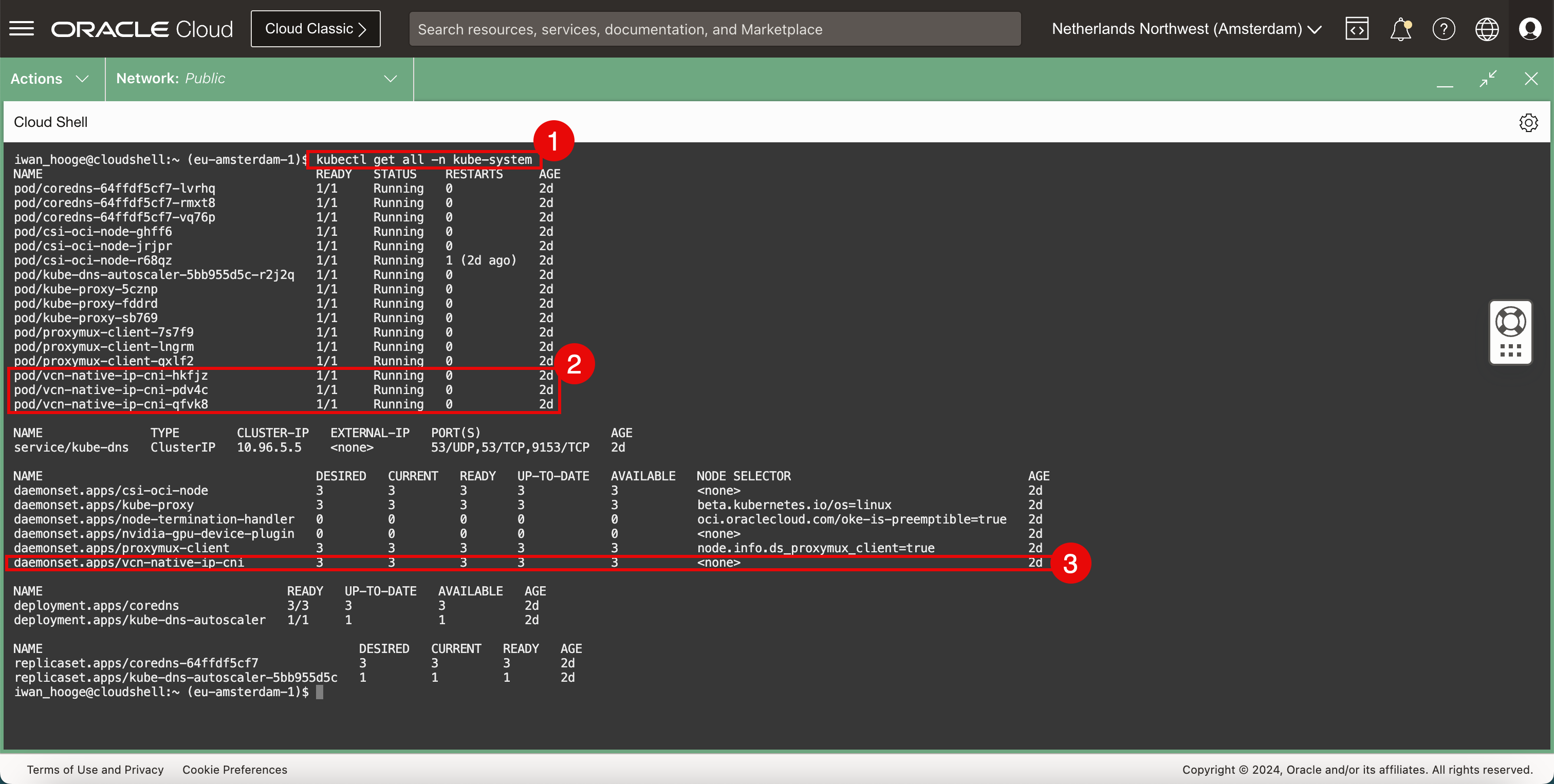This screenshot has width=1554, height=784.
Task: Open the Cookie Preferences link
Action: coord(235,770)
